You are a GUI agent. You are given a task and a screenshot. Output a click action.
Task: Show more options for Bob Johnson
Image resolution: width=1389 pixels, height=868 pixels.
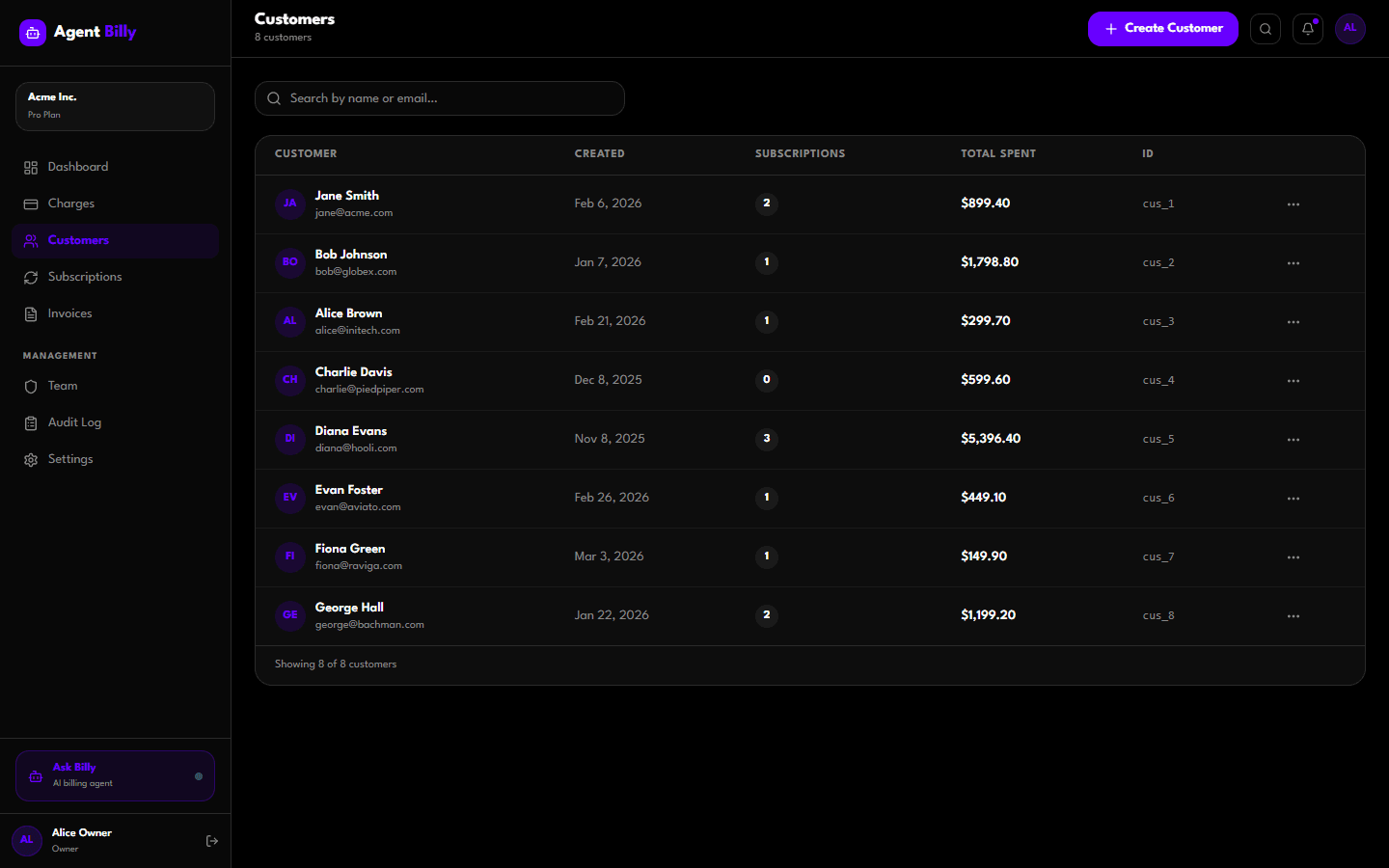(1293, 263)
